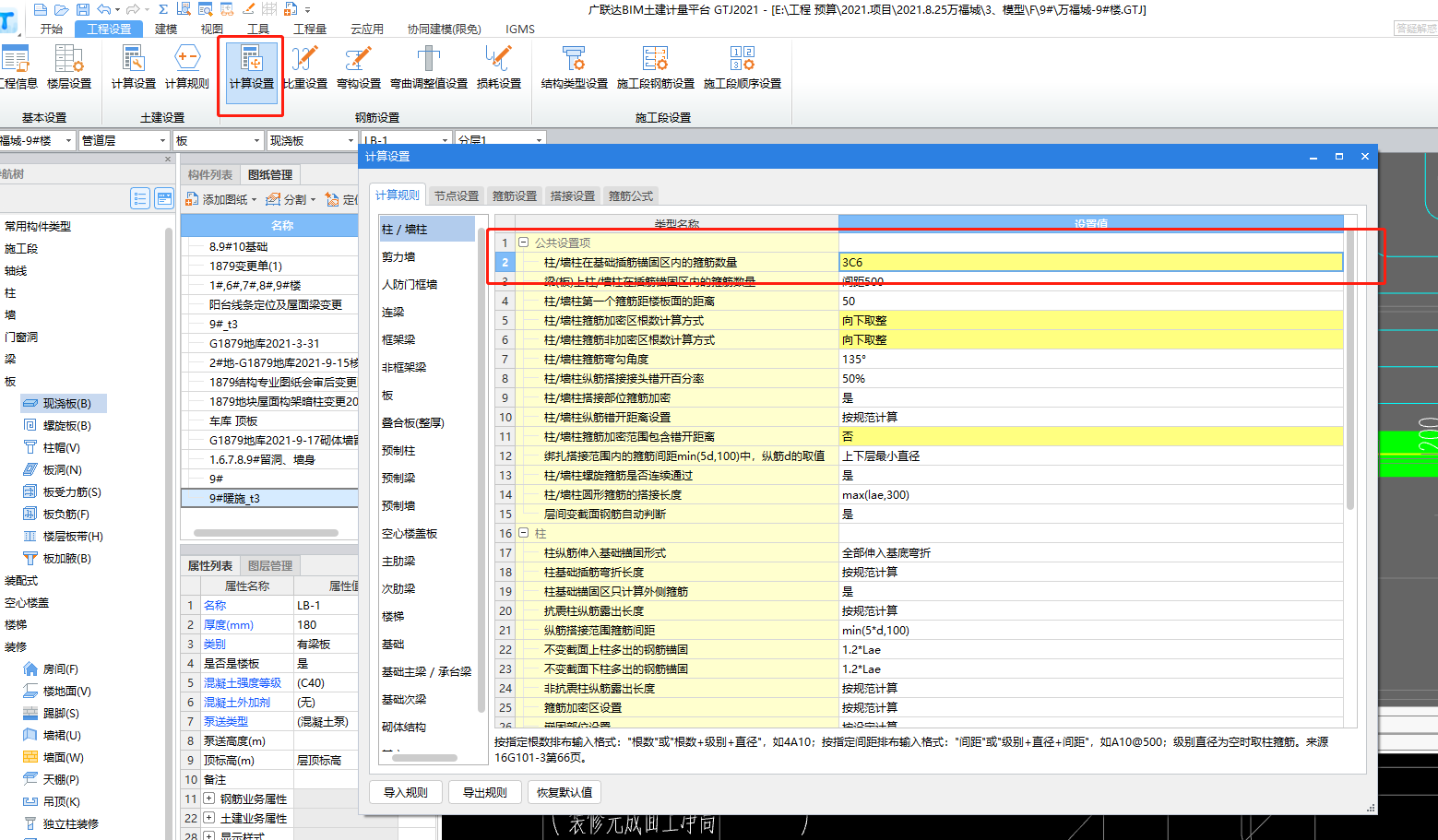Click 混凝土强度等级 property link
The image size is (1438, 840).
point(243,682)
